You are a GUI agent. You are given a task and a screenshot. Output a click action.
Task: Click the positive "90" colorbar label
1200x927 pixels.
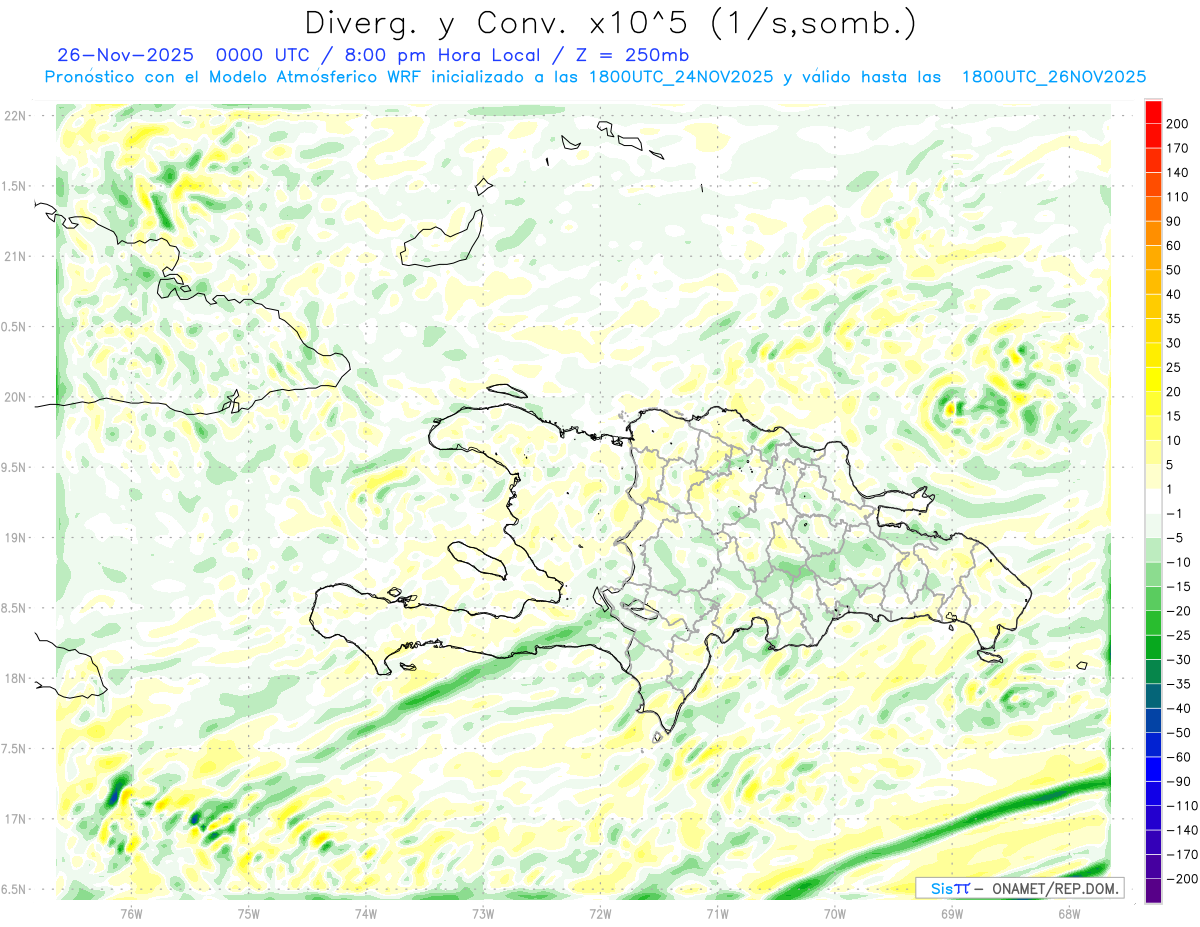(x=1175, y=222)
